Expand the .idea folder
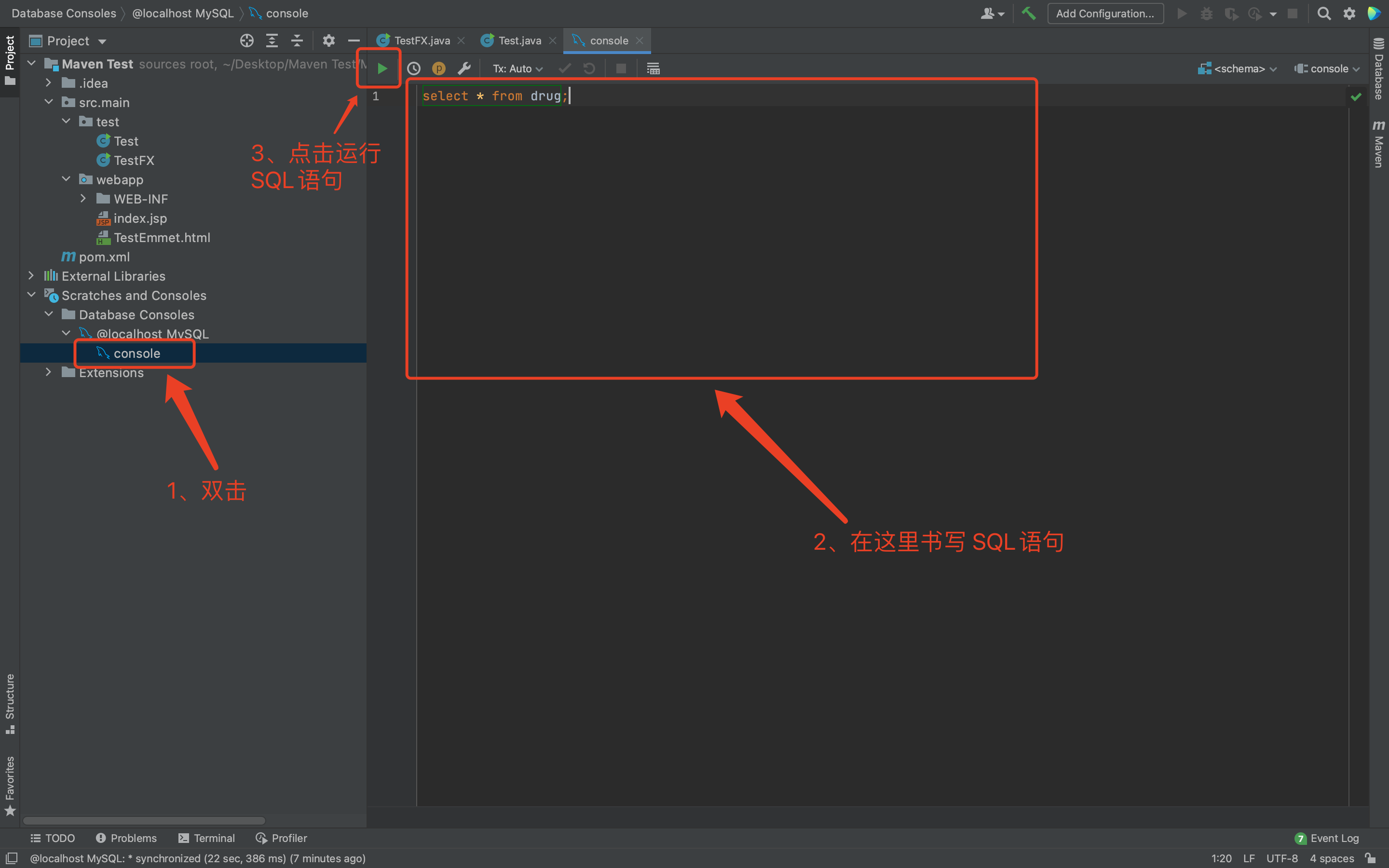The width and height of the screenshot is (1389, 868). (48, 83)
